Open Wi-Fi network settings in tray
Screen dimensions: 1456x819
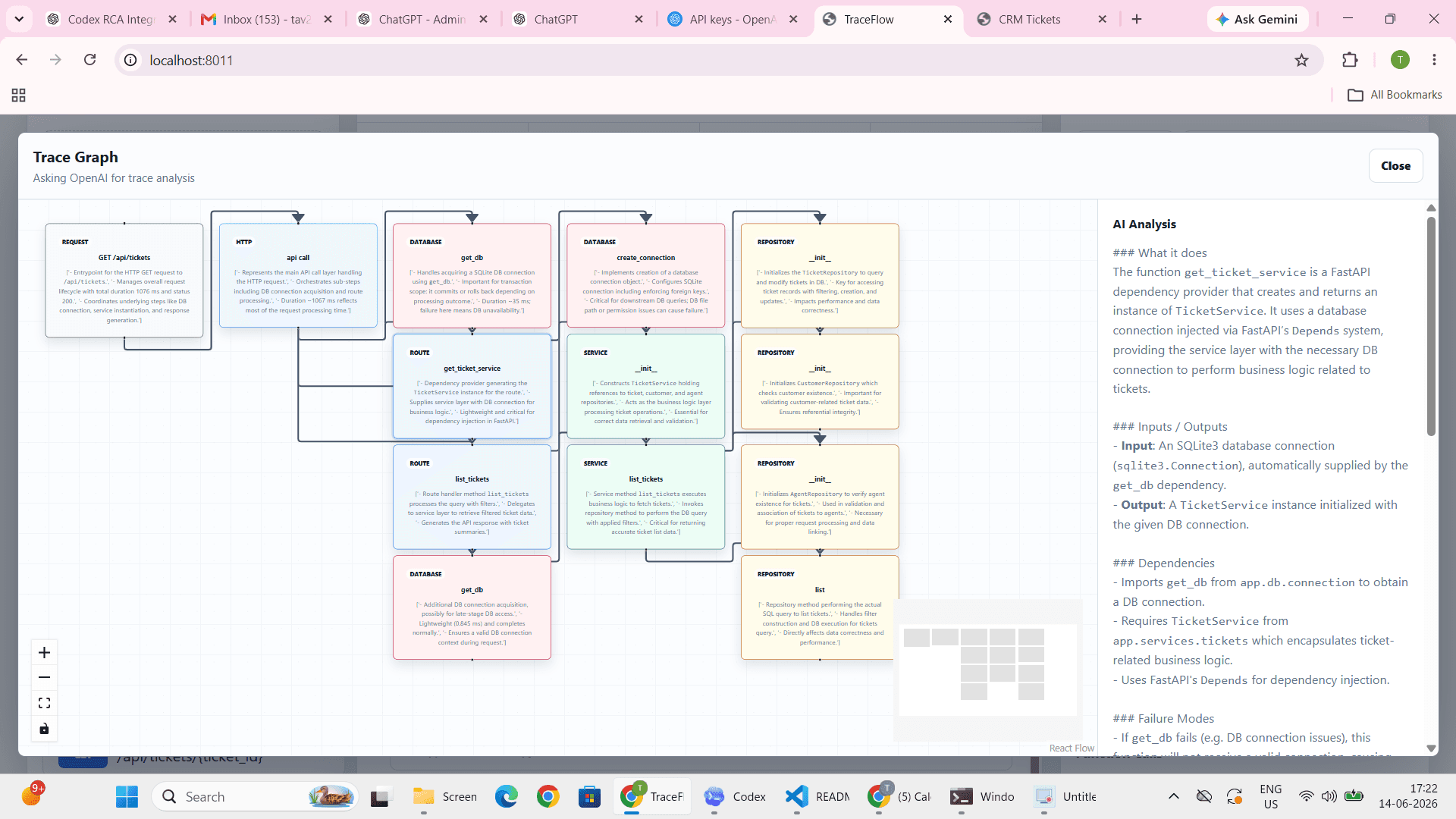coord(1306,796)
